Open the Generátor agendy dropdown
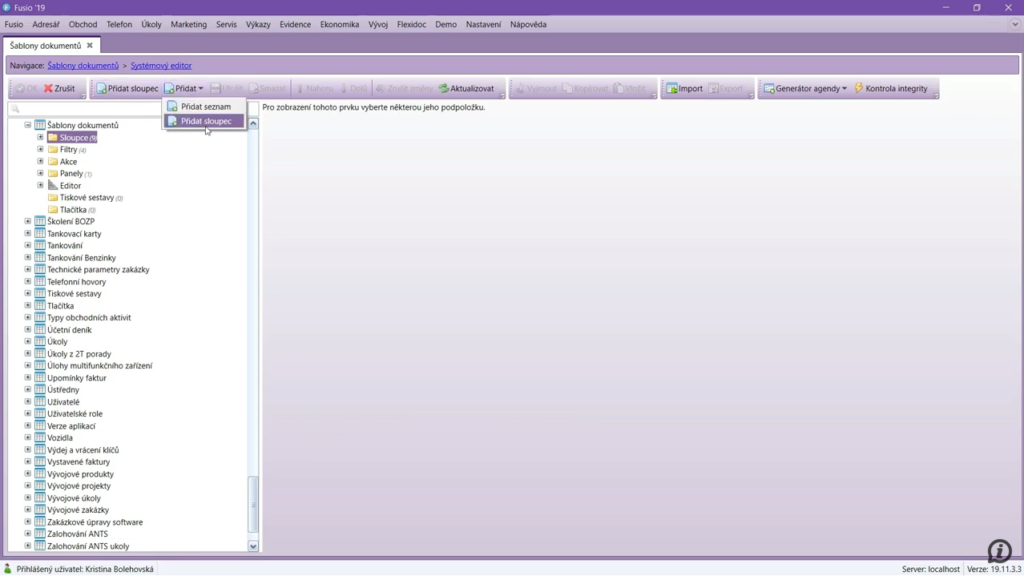This screenshot has height=576, width=1024. coord(805,89)
